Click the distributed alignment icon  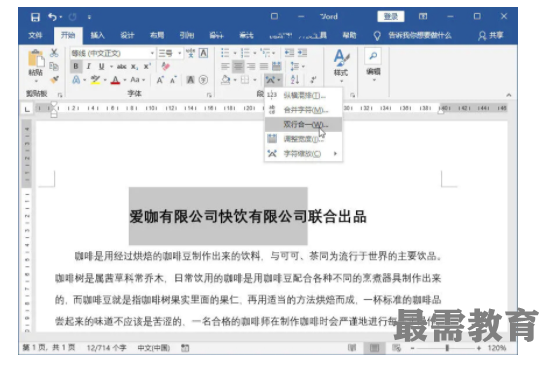[x=277, y=66]
